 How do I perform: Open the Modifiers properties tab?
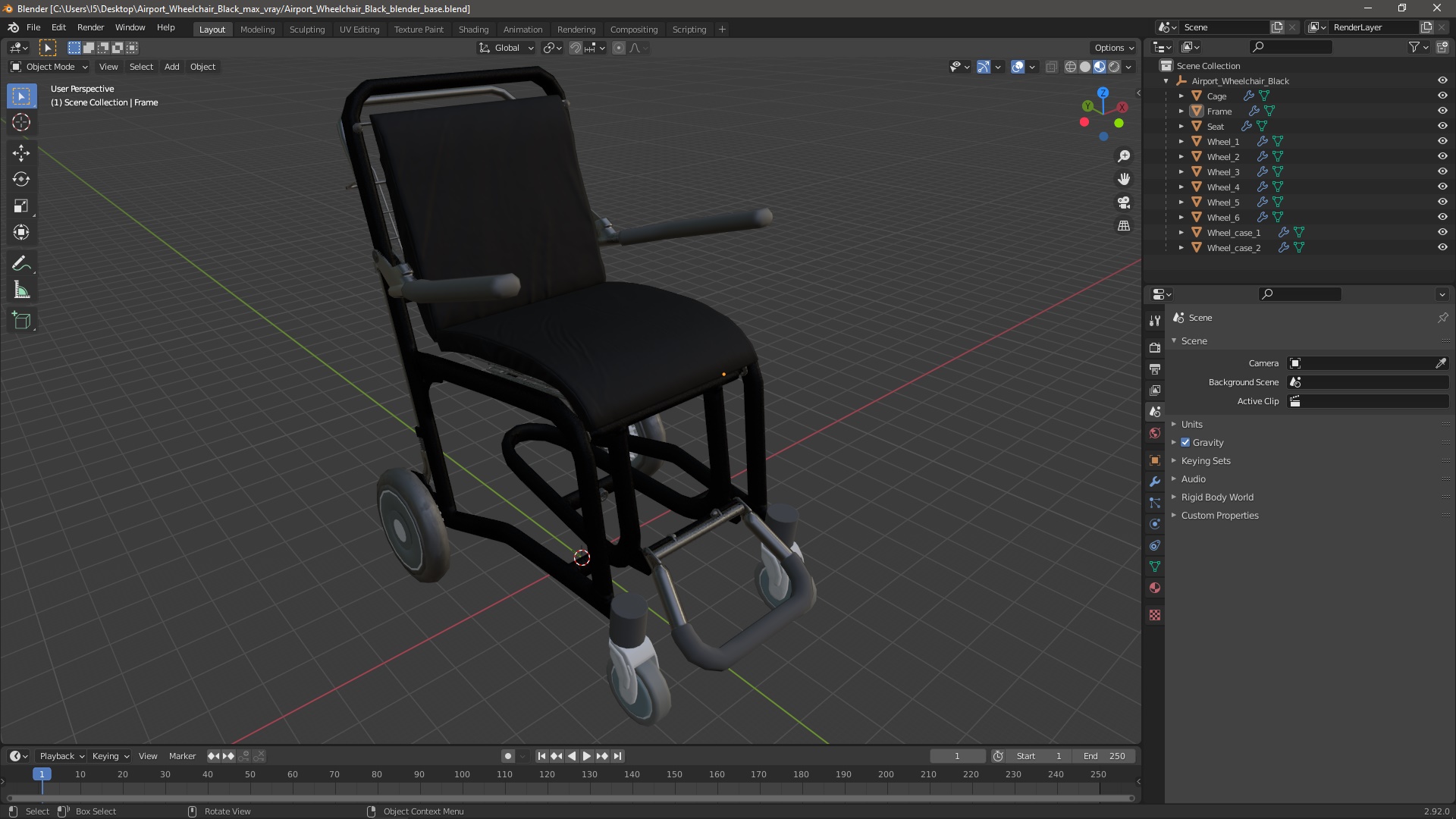tap(1155, 482)
